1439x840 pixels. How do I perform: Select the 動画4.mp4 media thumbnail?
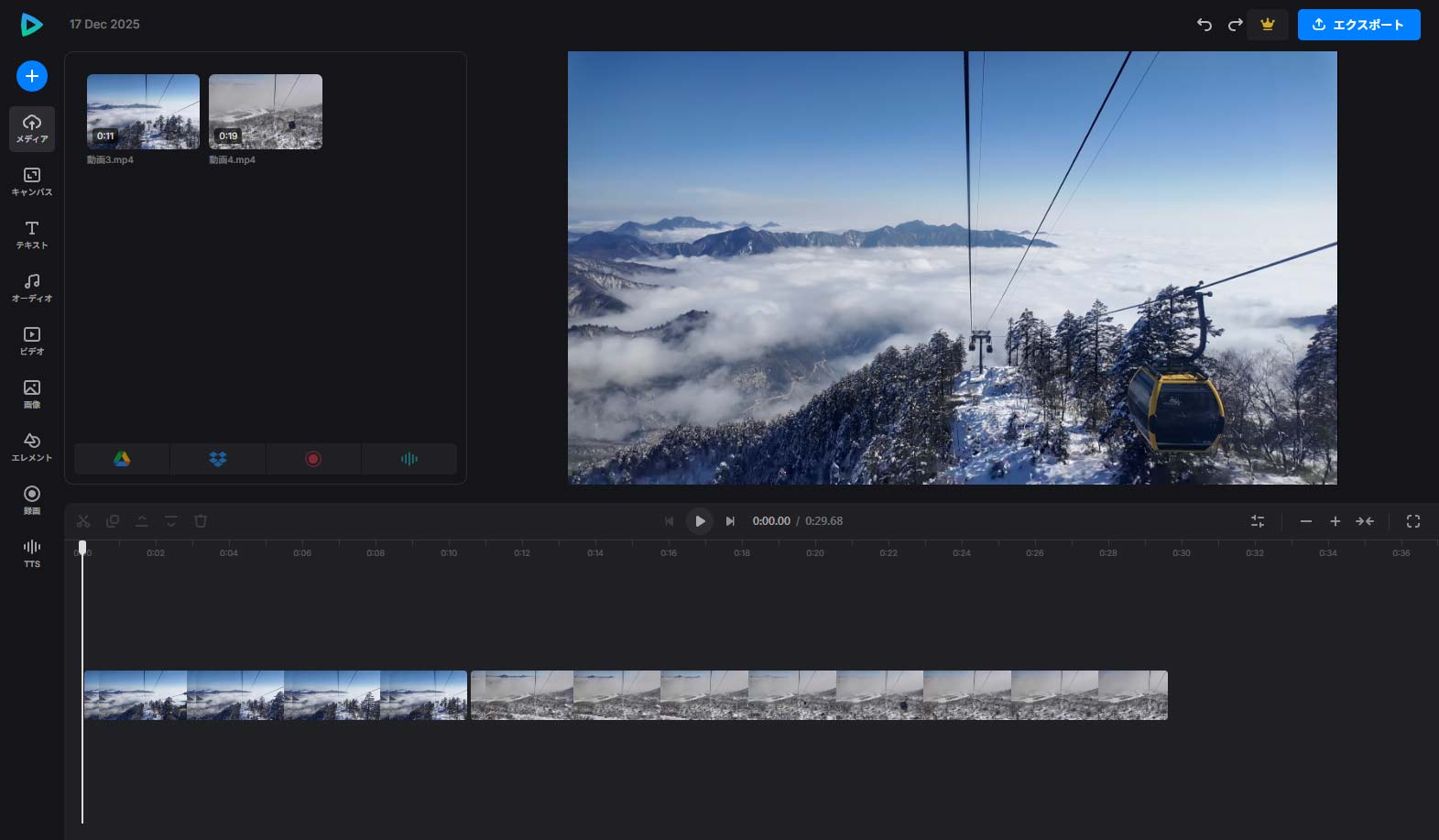pos(266,112)
